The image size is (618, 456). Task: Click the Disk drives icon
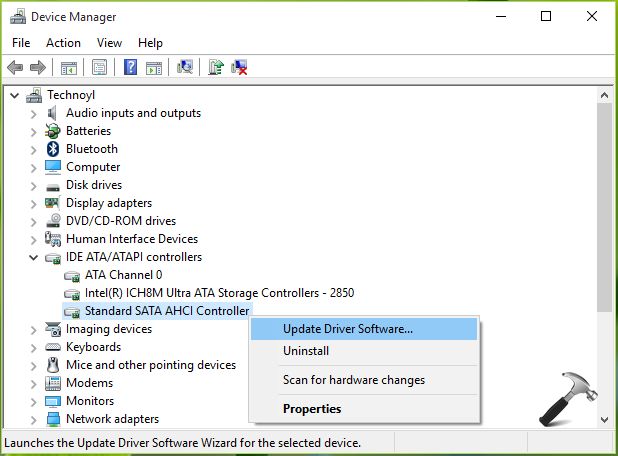(x=53, y=187)
